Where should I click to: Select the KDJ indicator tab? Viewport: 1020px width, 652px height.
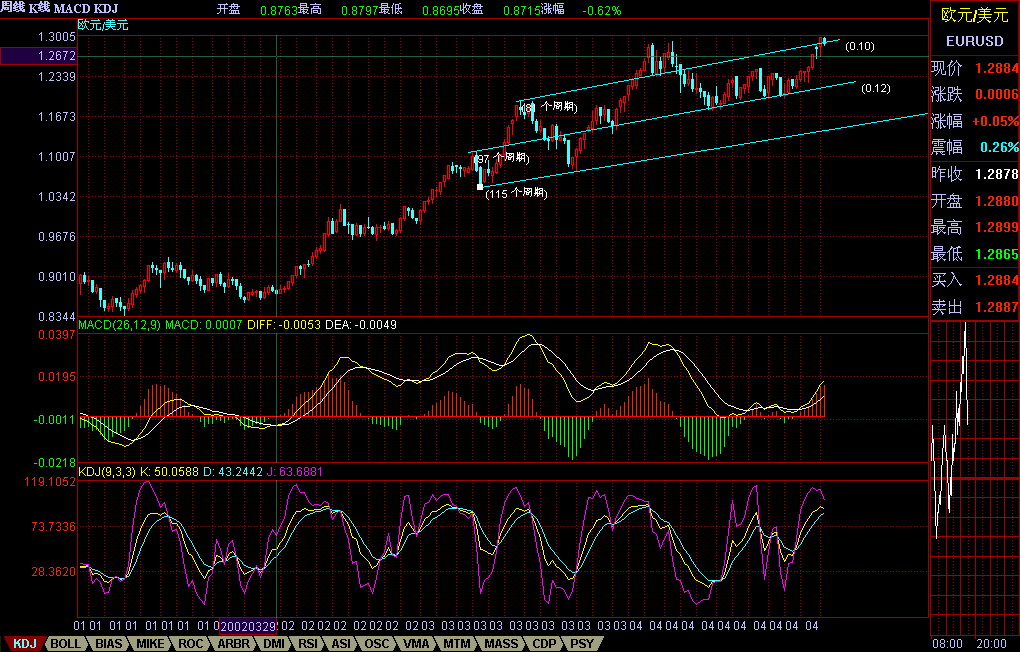click(25, 644)
